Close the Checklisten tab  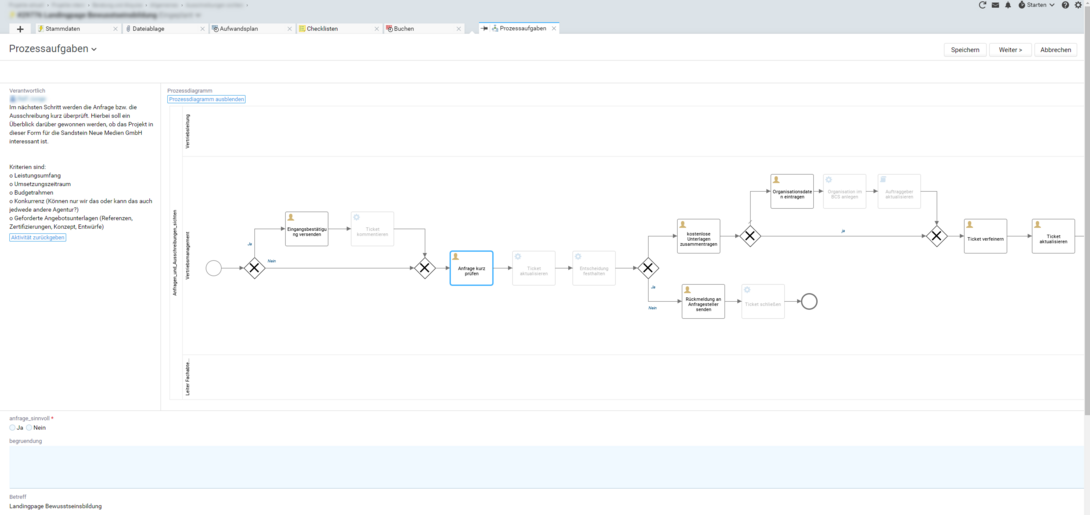pyautogui.click(x=376, y=29)
